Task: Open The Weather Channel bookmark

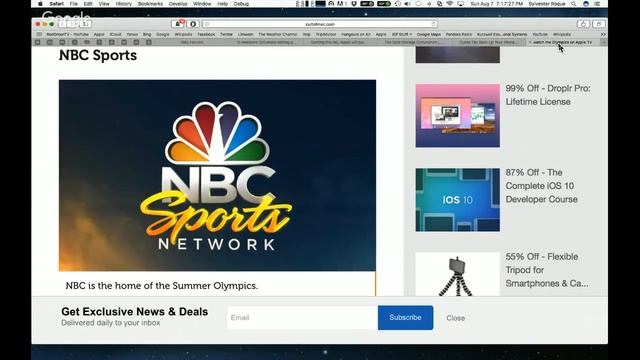Action: (278, 34)
